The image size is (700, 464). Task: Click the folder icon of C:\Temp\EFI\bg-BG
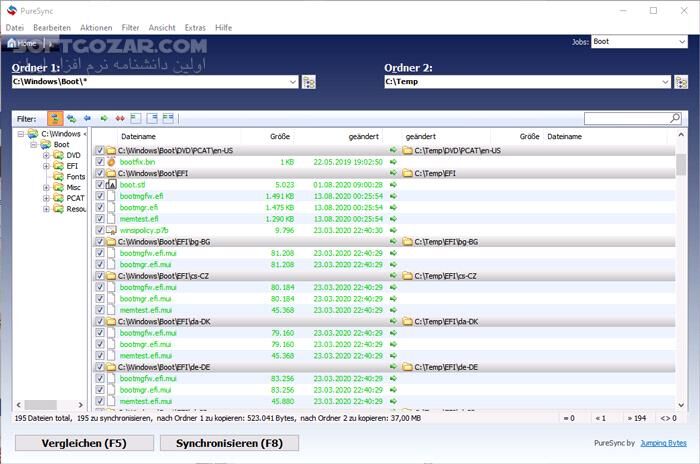tap(407, 242)
